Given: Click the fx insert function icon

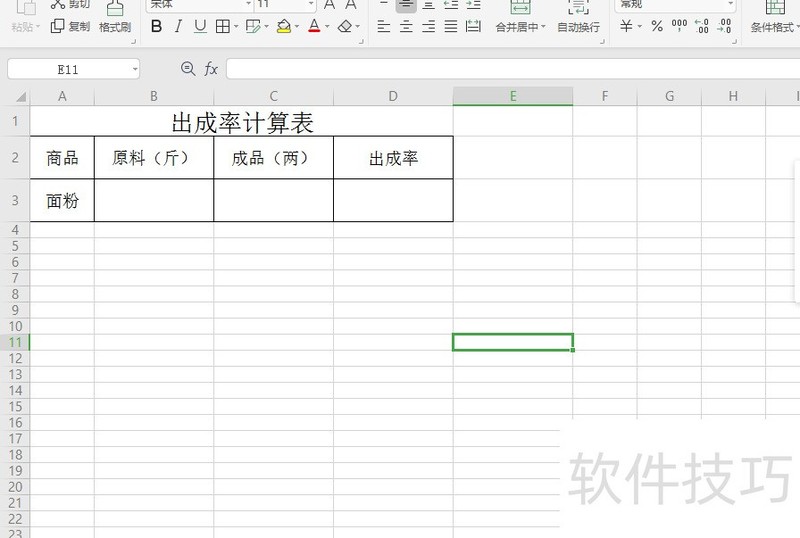Looking at the screenshot, I should point(211,69).
